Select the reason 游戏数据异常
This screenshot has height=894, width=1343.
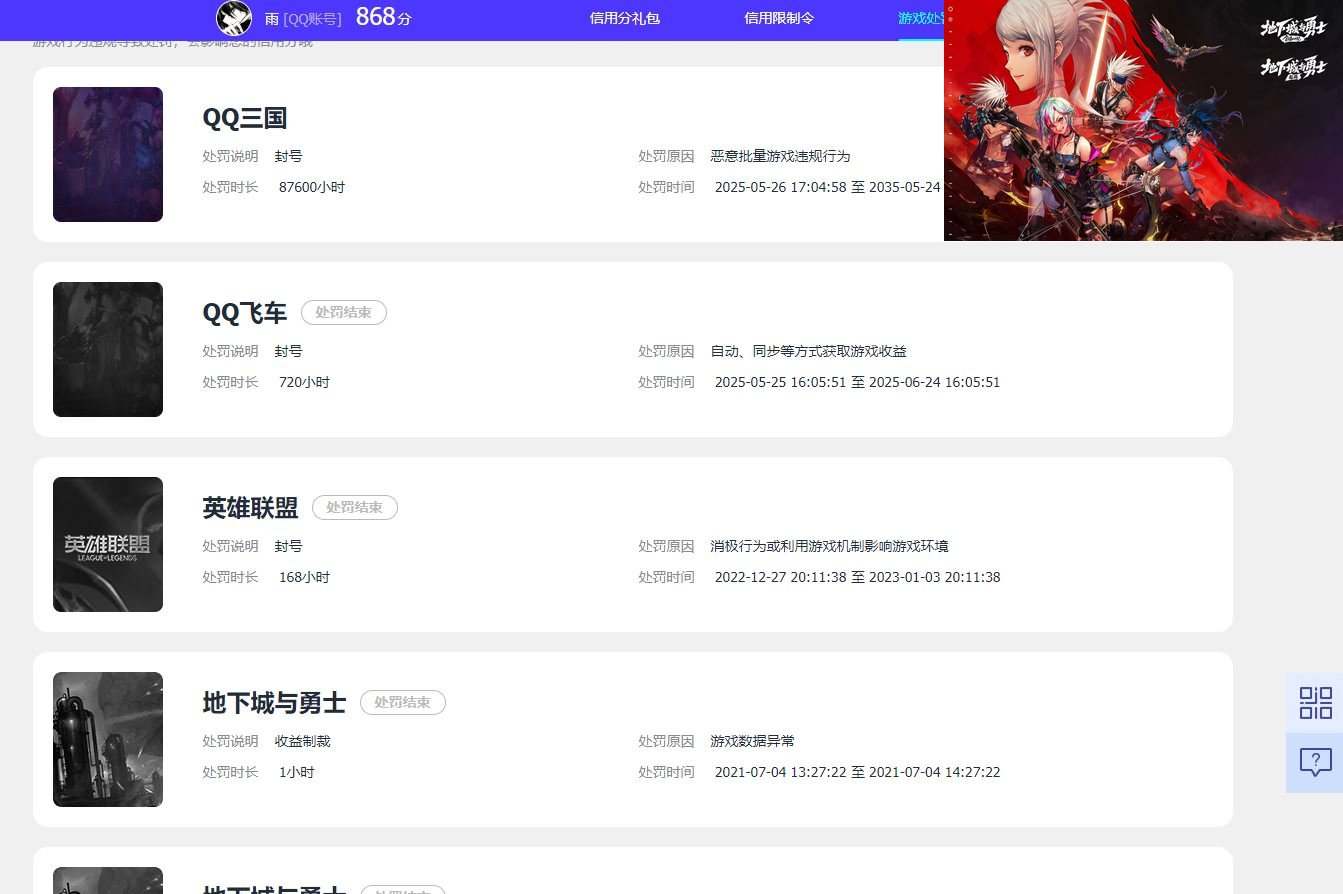coord(753,741)
